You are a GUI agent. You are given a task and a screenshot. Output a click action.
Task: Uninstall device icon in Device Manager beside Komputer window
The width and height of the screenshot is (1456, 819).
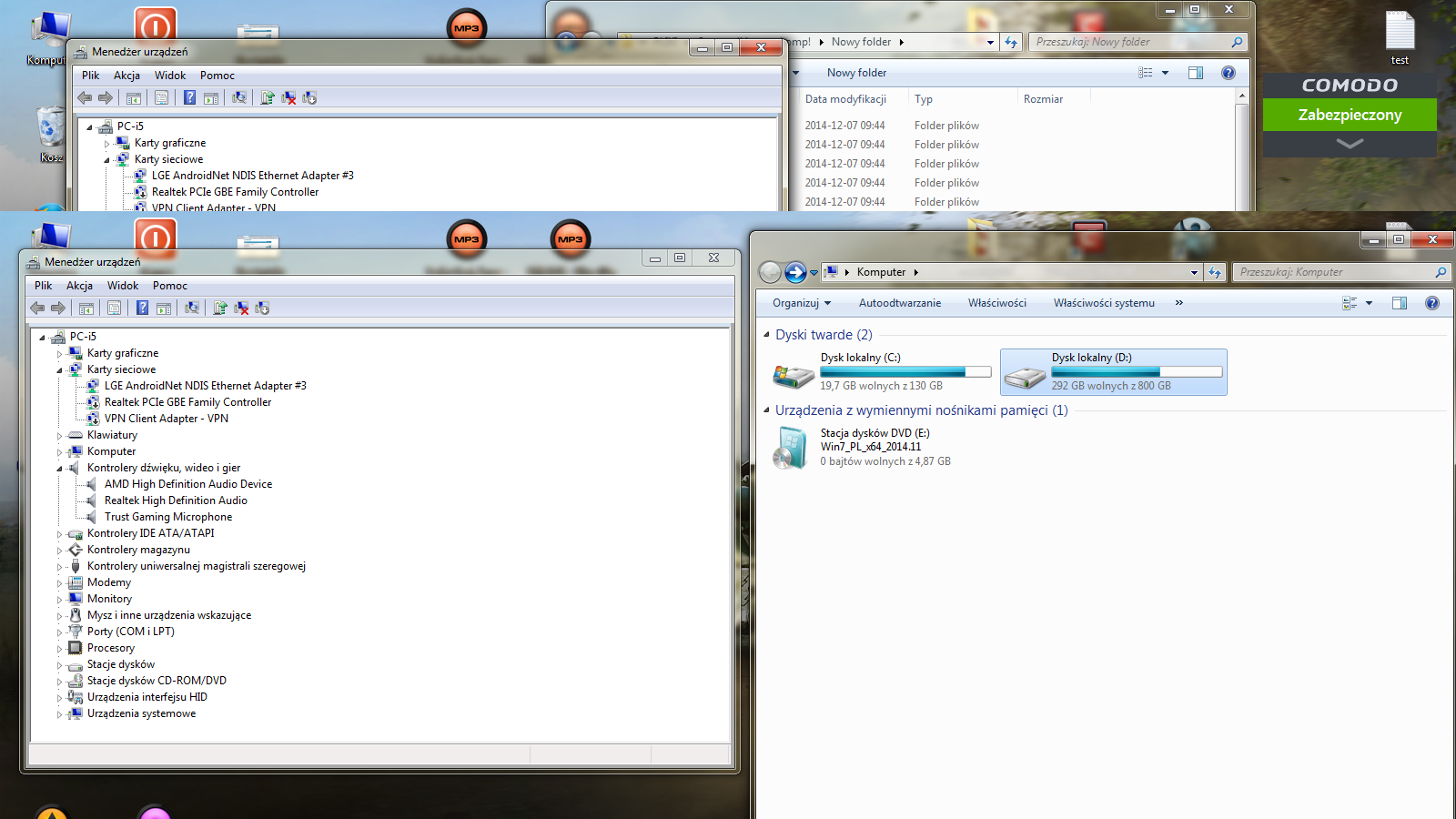click(241, 308)
